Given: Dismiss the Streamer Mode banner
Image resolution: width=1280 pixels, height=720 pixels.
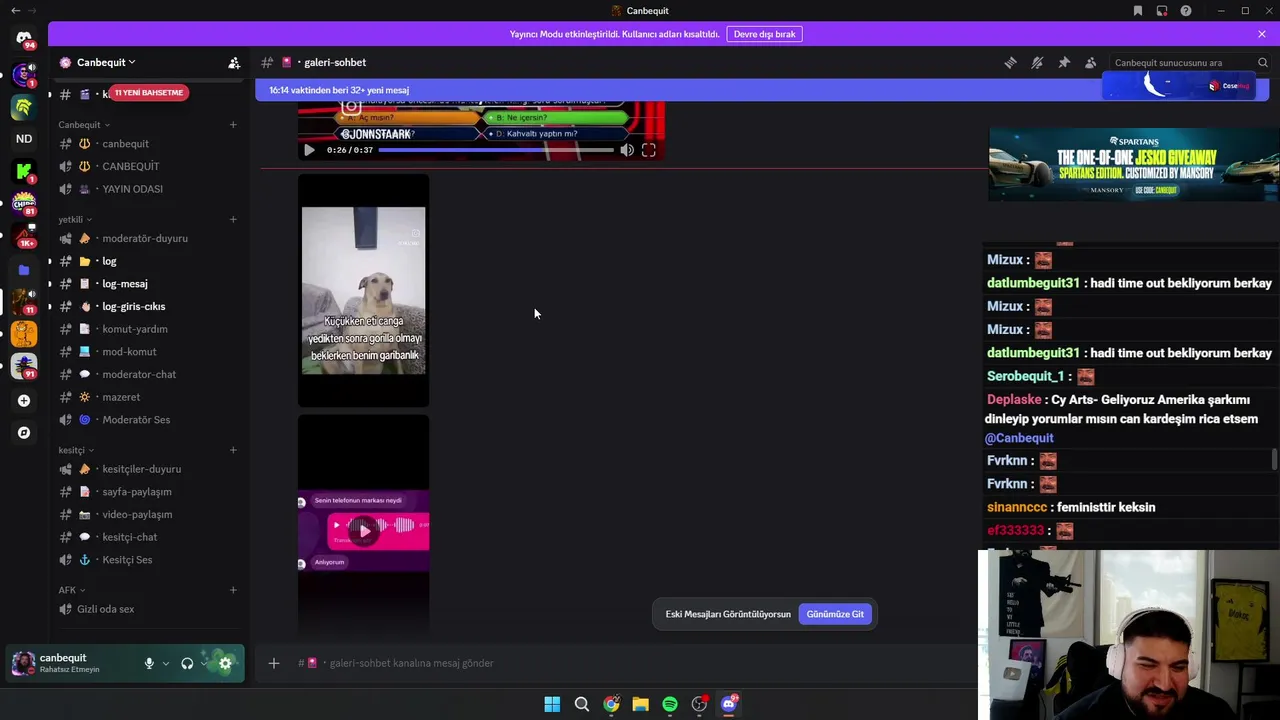Looking at the screenshot, I should [1262, 34].
